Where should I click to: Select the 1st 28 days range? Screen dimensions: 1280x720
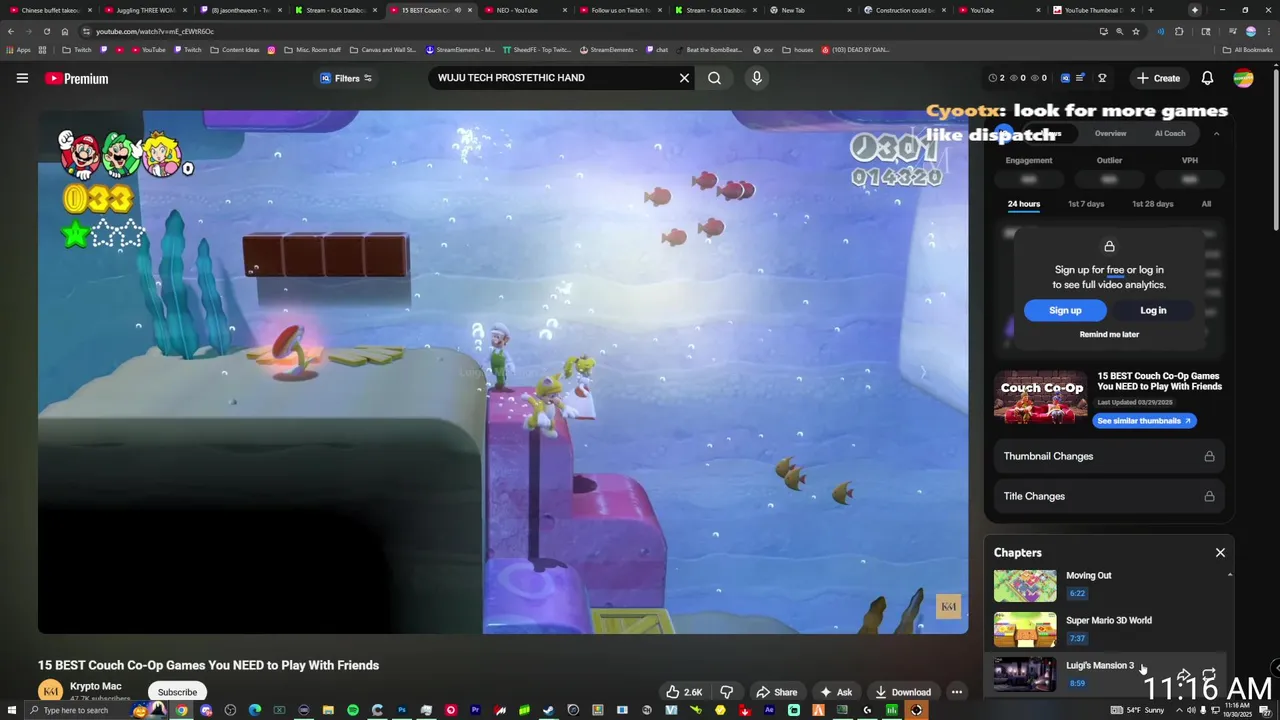click(x=1152, y=204)
